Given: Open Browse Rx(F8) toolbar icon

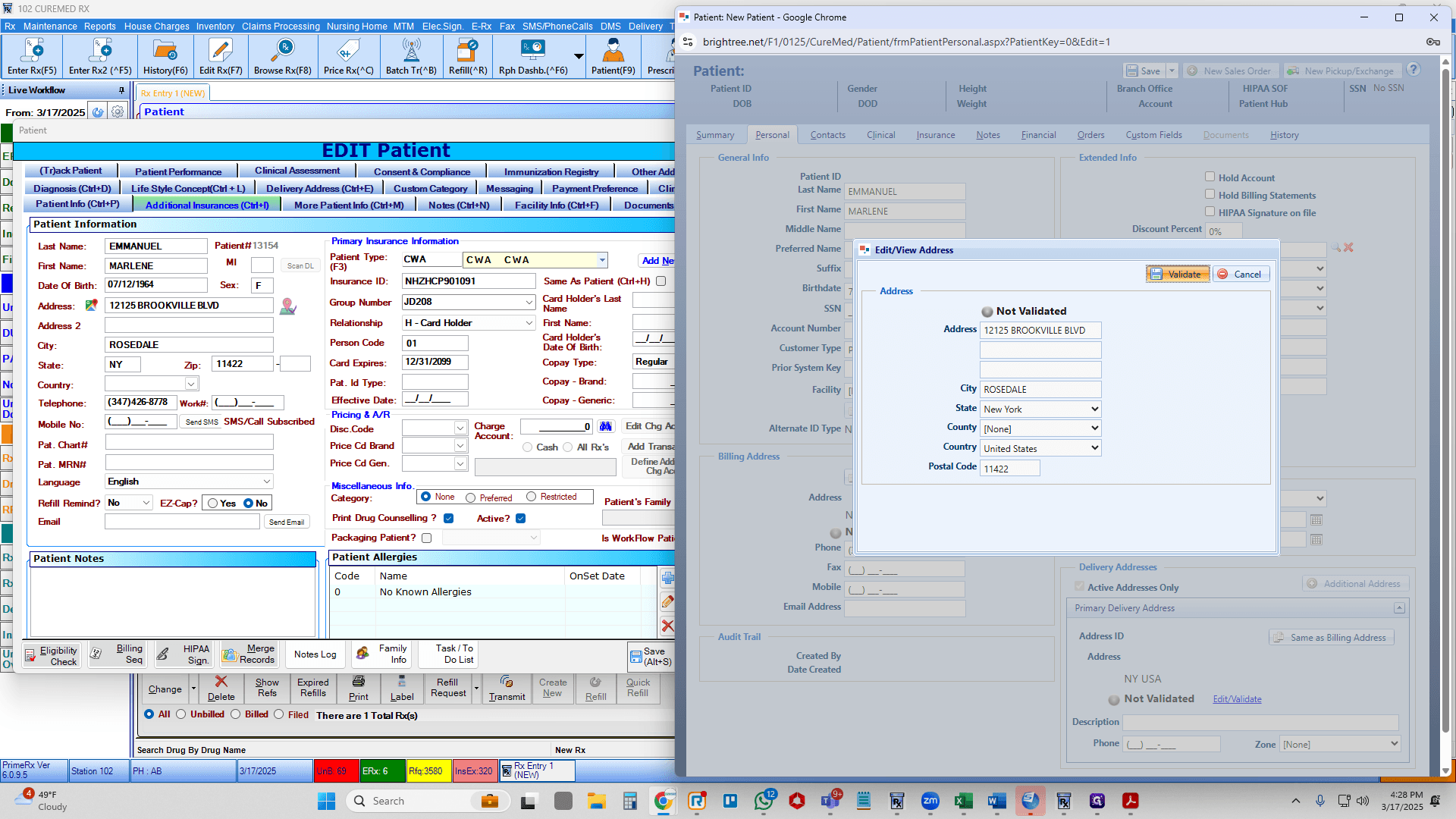Looking at the screenshot, I should pos(283,58).
